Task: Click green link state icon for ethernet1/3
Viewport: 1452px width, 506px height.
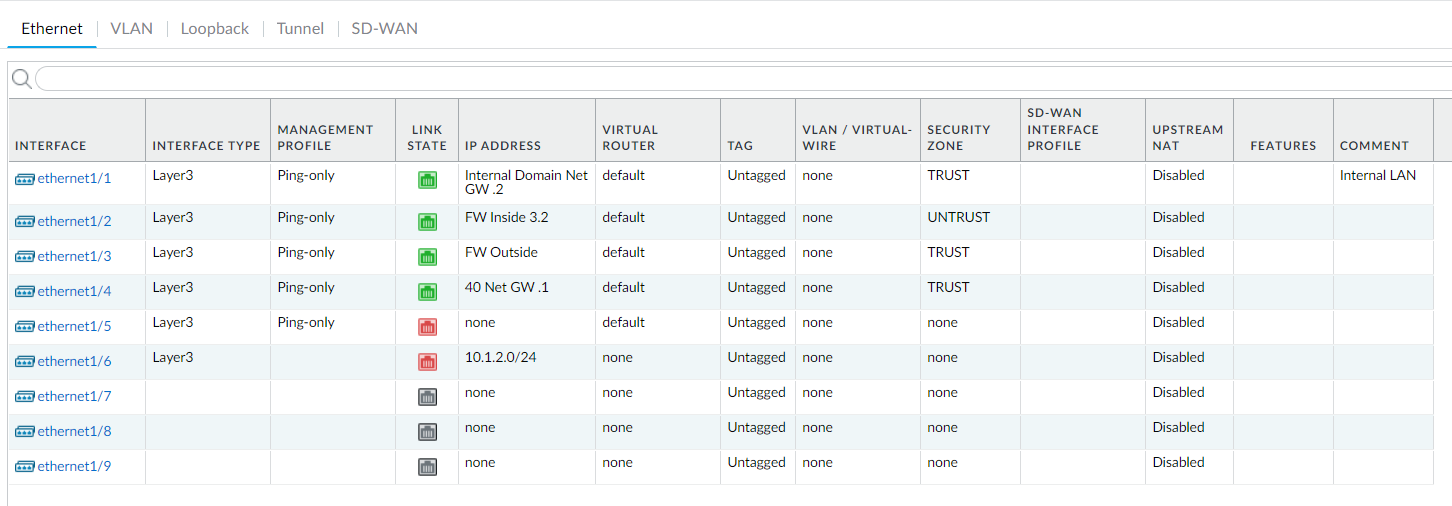Action: tap(427, 257)
